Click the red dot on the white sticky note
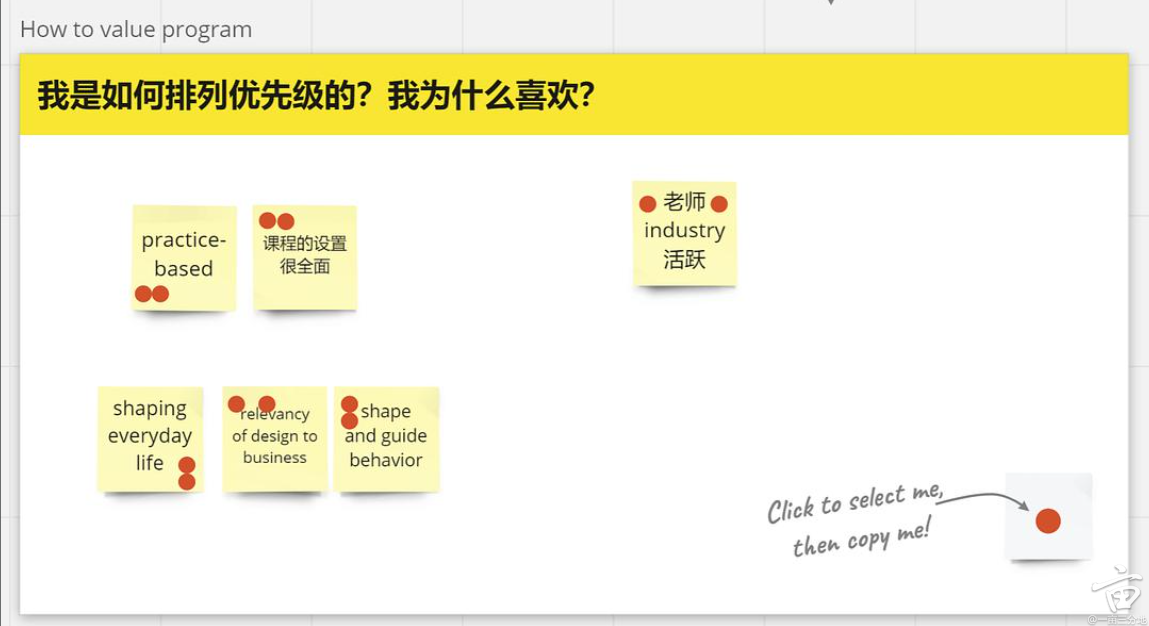The width and height of the screenshot is (1149, 626). 1047,521
